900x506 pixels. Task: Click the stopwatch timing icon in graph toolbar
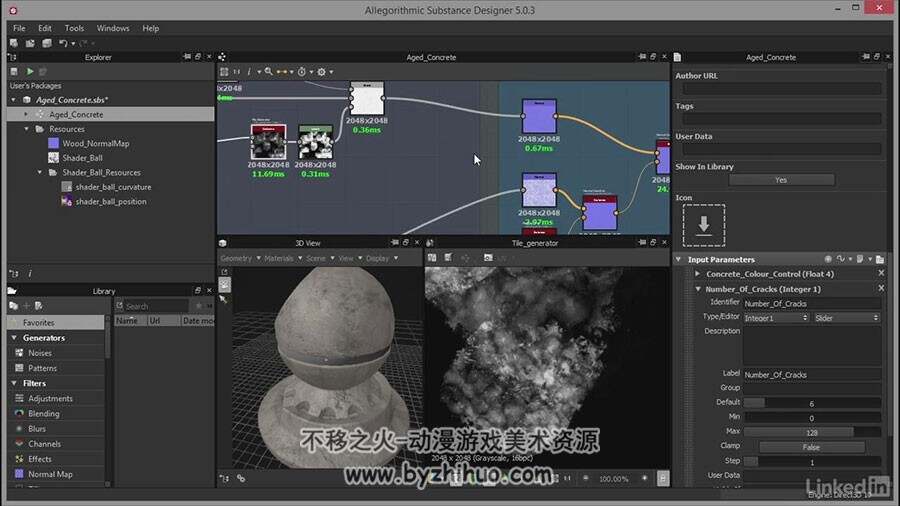point(301,72)
